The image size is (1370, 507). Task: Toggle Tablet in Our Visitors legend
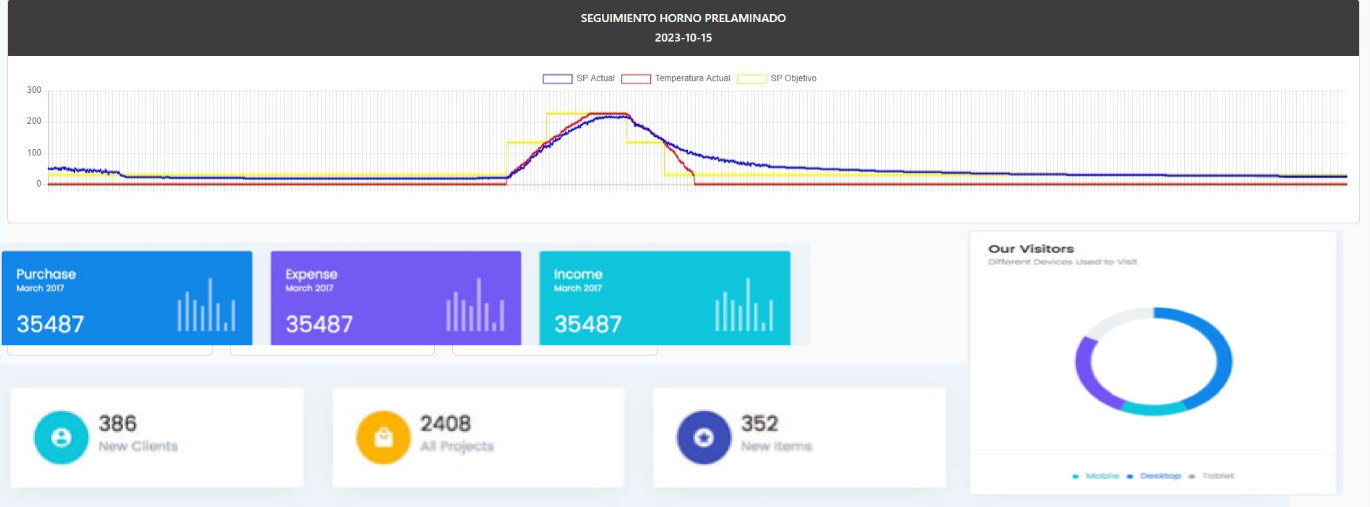coord(1213,476)
